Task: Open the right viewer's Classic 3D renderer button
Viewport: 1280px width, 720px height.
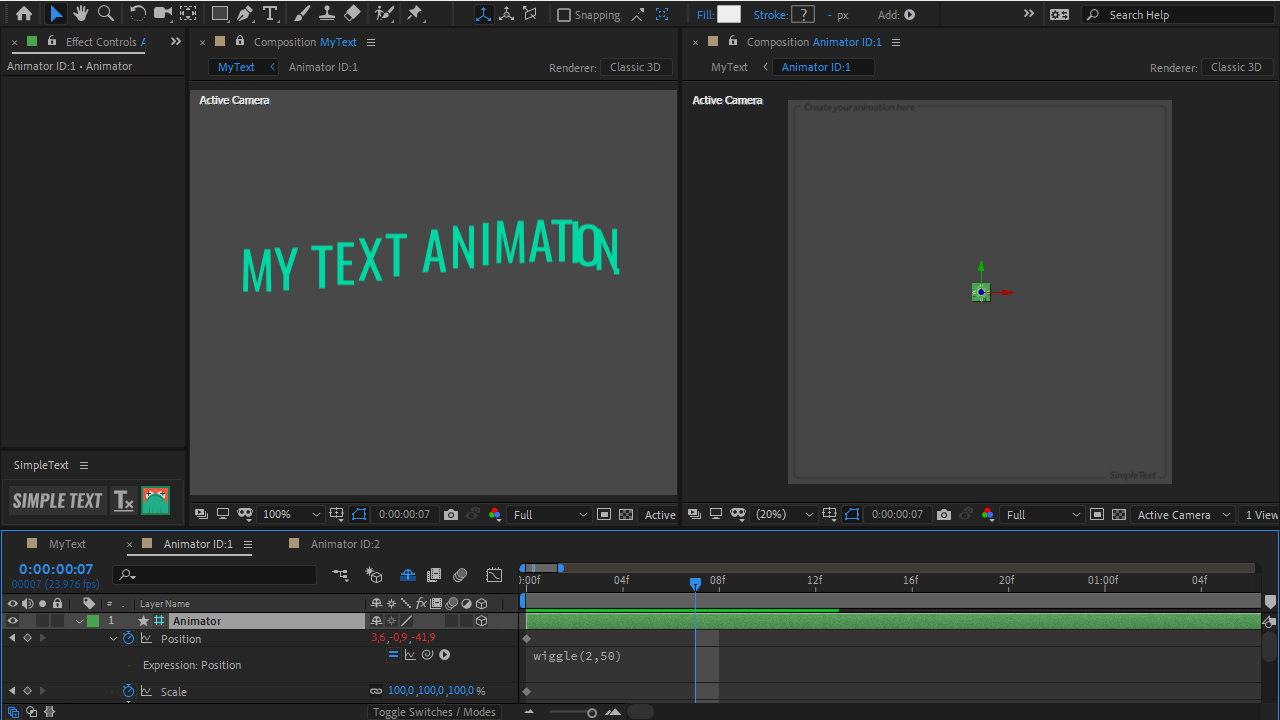Action: (x=1236, y=67)
